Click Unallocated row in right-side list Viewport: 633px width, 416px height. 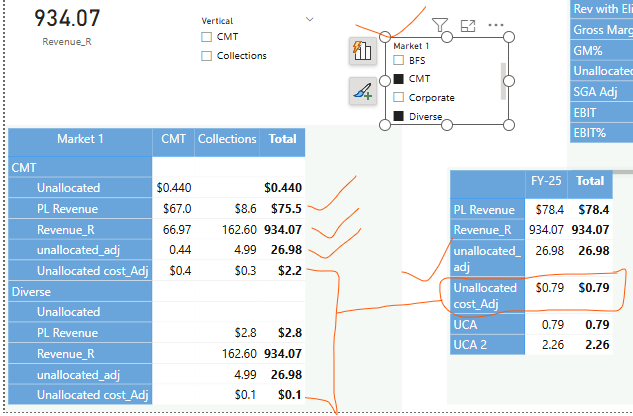click(x=602, y=71)
